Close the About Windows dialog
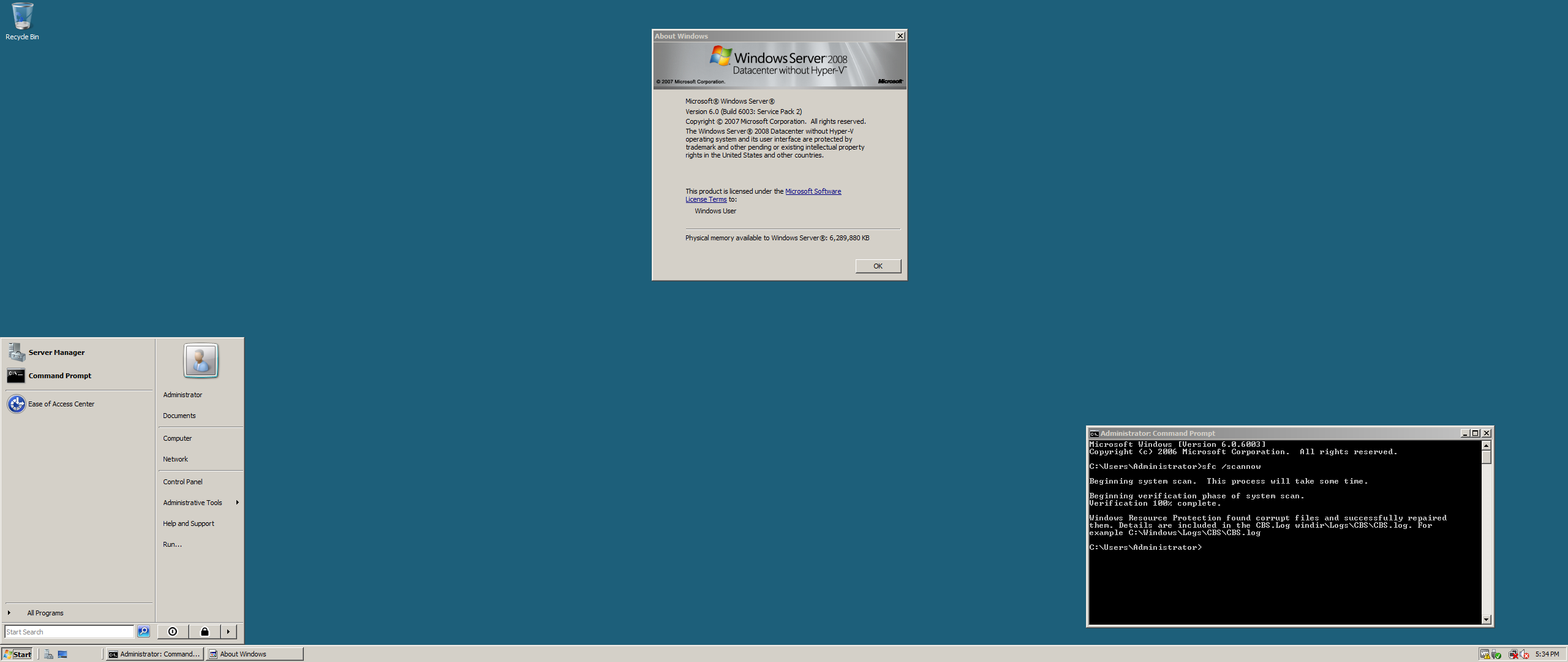The image size is (1568, 662). pos(900,36)
